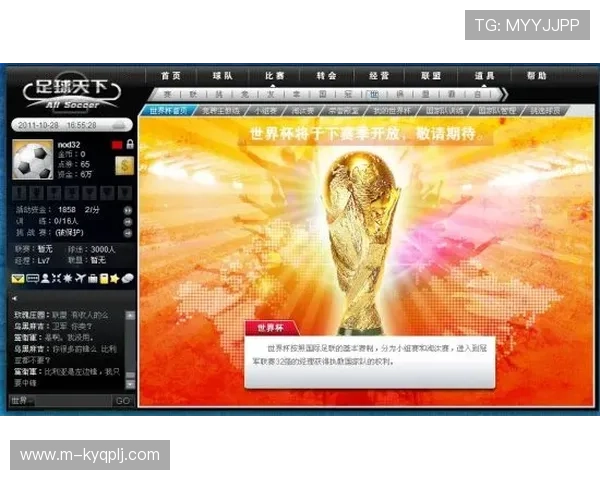Select the 冠 submenu item
Screen dimensions: 600x480
[x=348, y=94]
